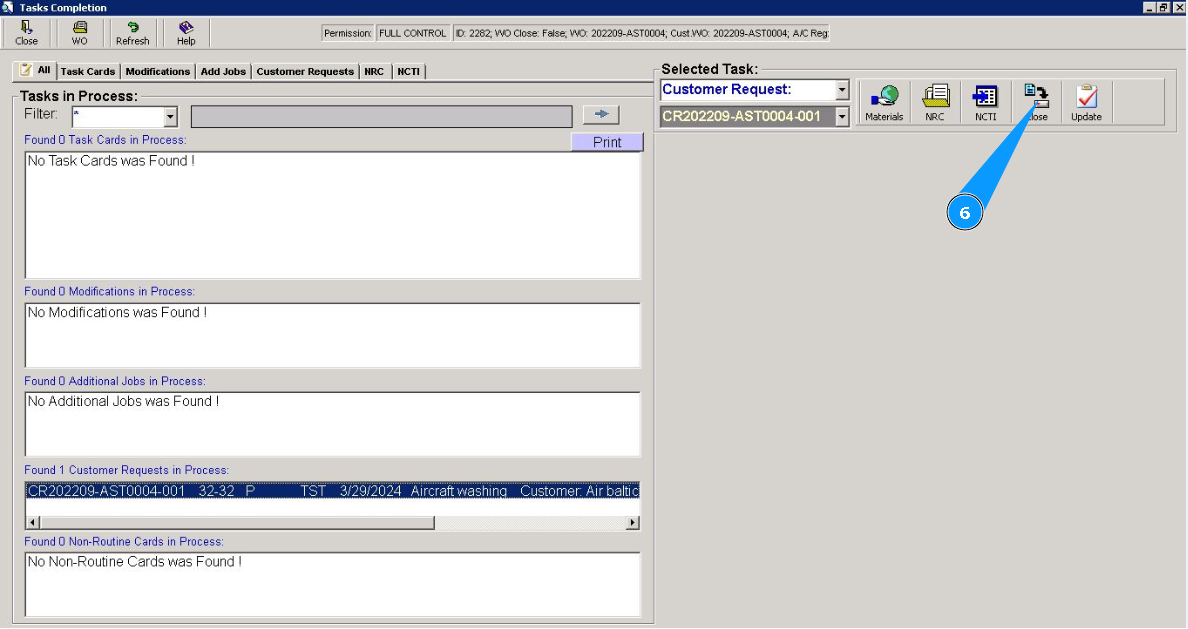Switch to the NRC tab
The height and width of the screenshot is (629, 1188).
(374, 71)
